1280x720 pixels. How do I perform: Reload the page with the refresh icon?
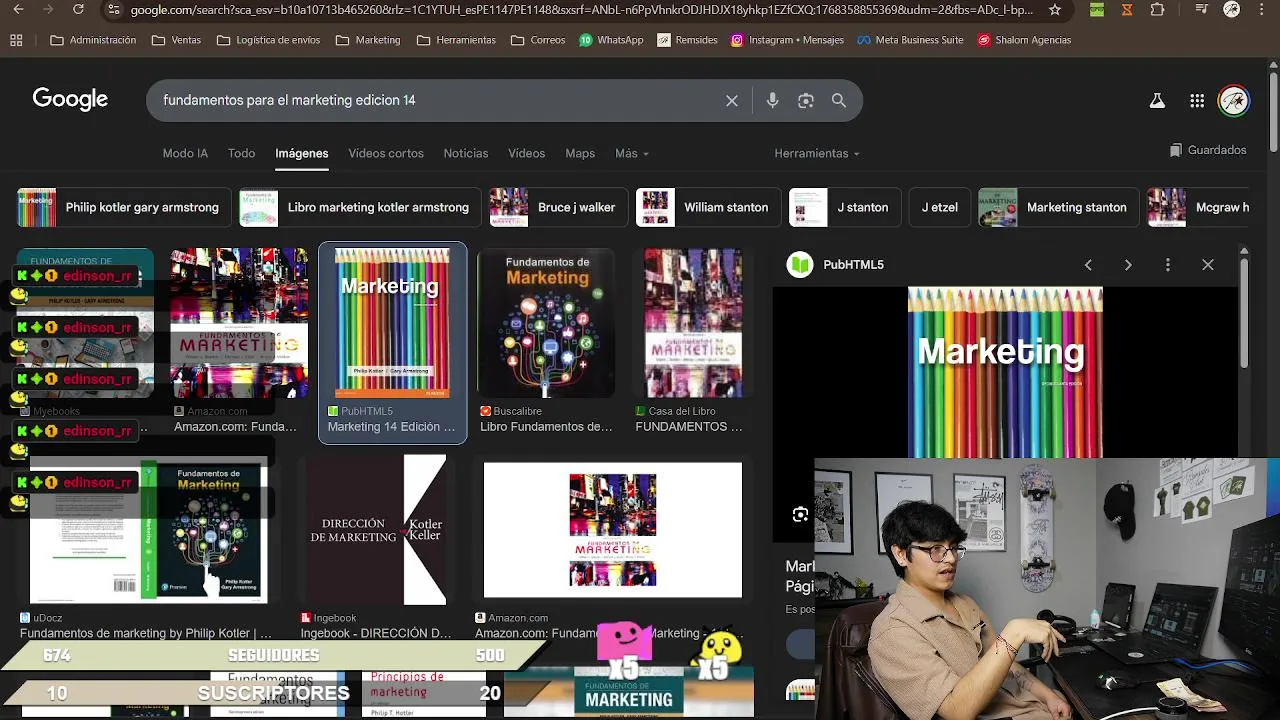click(x=78, y=10)
